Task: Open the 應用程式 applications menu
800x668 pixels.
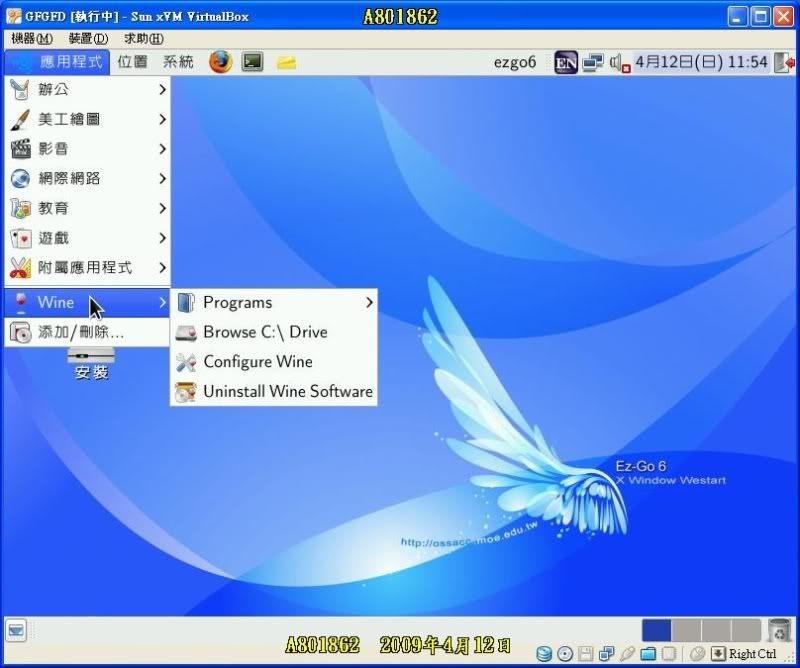Action: [57, 62]
